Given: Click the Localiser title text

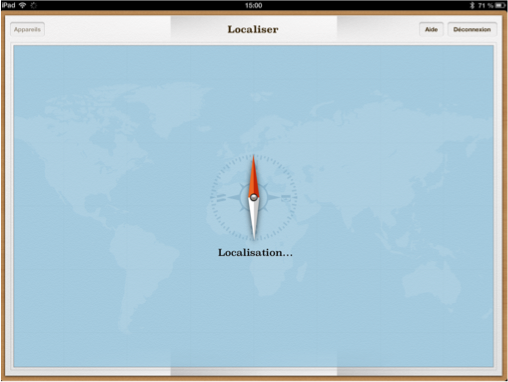Looking at the screenshot, I should click(x=253, y=29).
